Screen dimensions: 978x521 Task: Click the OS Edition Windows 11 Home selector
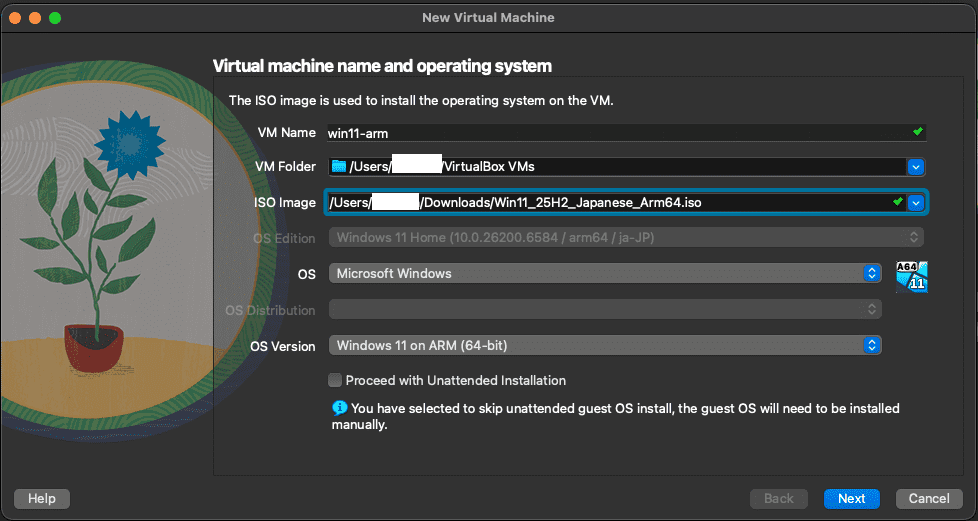(626, 238)
